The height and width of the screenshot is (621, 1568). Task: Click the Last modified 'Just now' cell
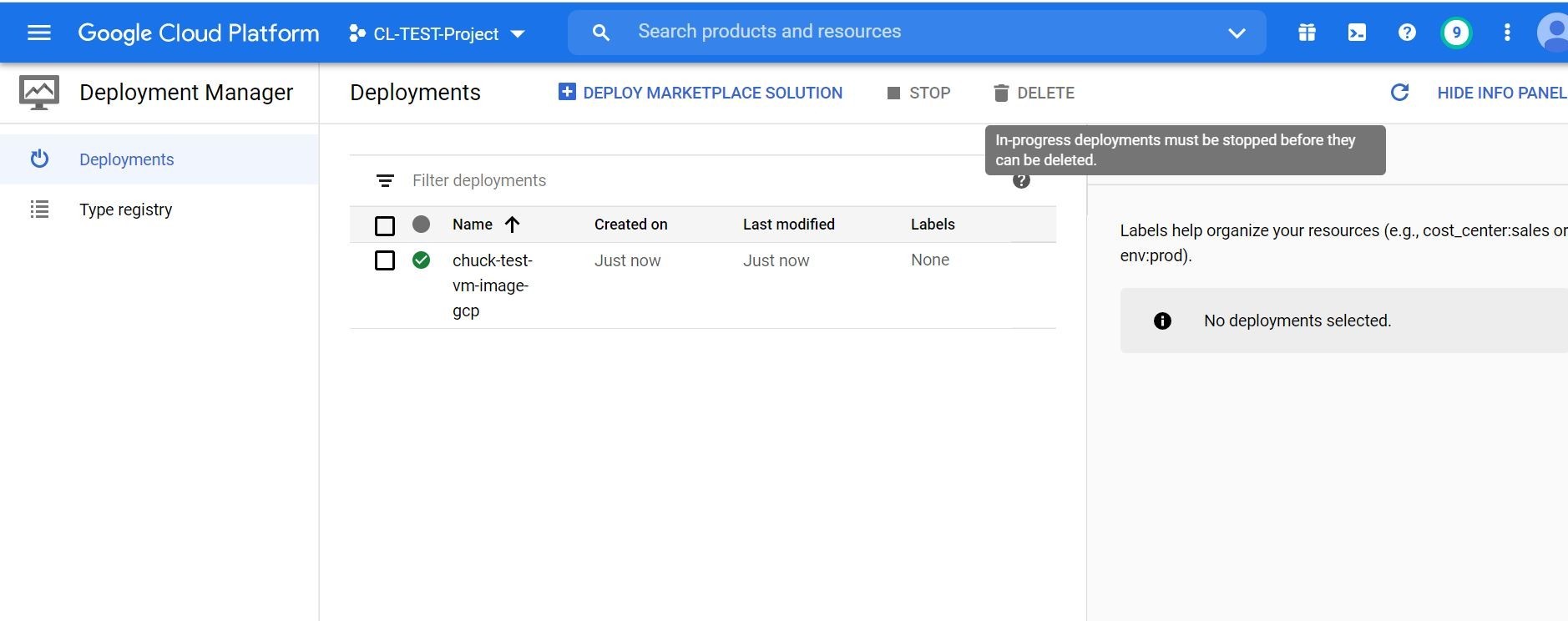pyautogui.click(x=776, y=260)
